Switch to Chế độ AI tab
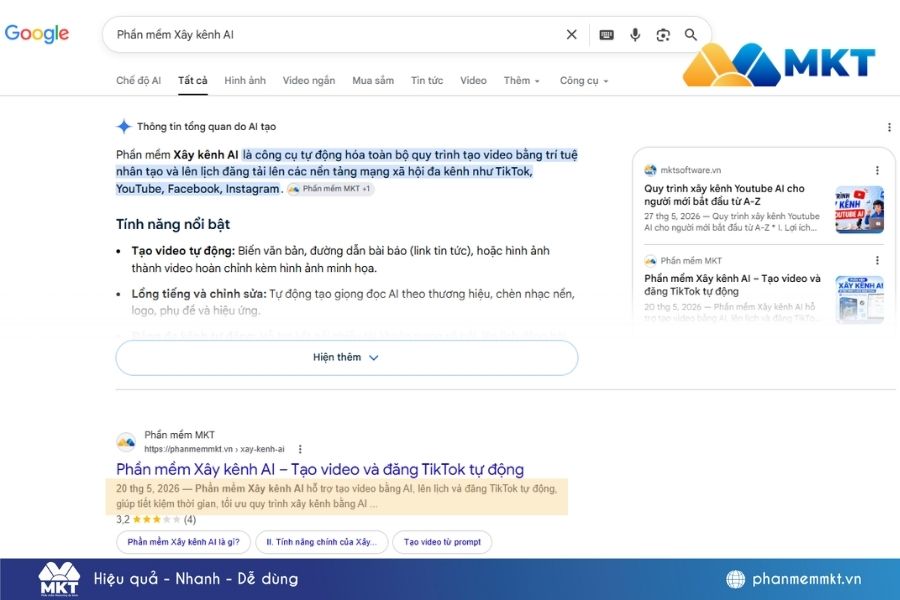Screen dimensions: 900x600 [138, 80]
